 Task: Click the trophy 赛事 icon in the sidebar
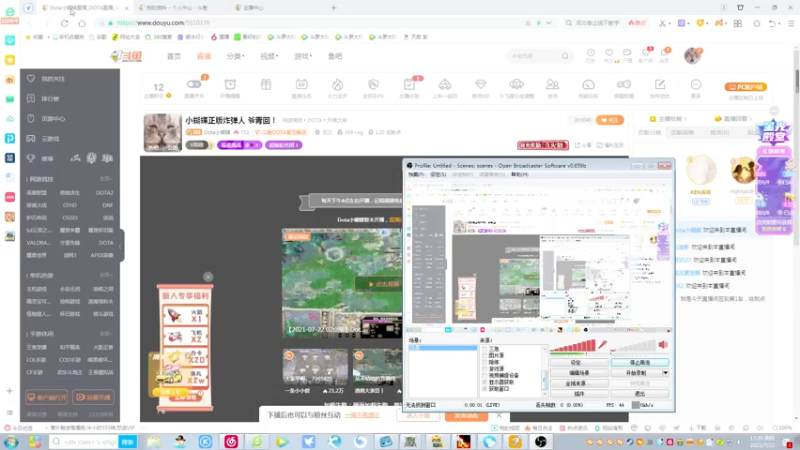[x=31, y=159]
